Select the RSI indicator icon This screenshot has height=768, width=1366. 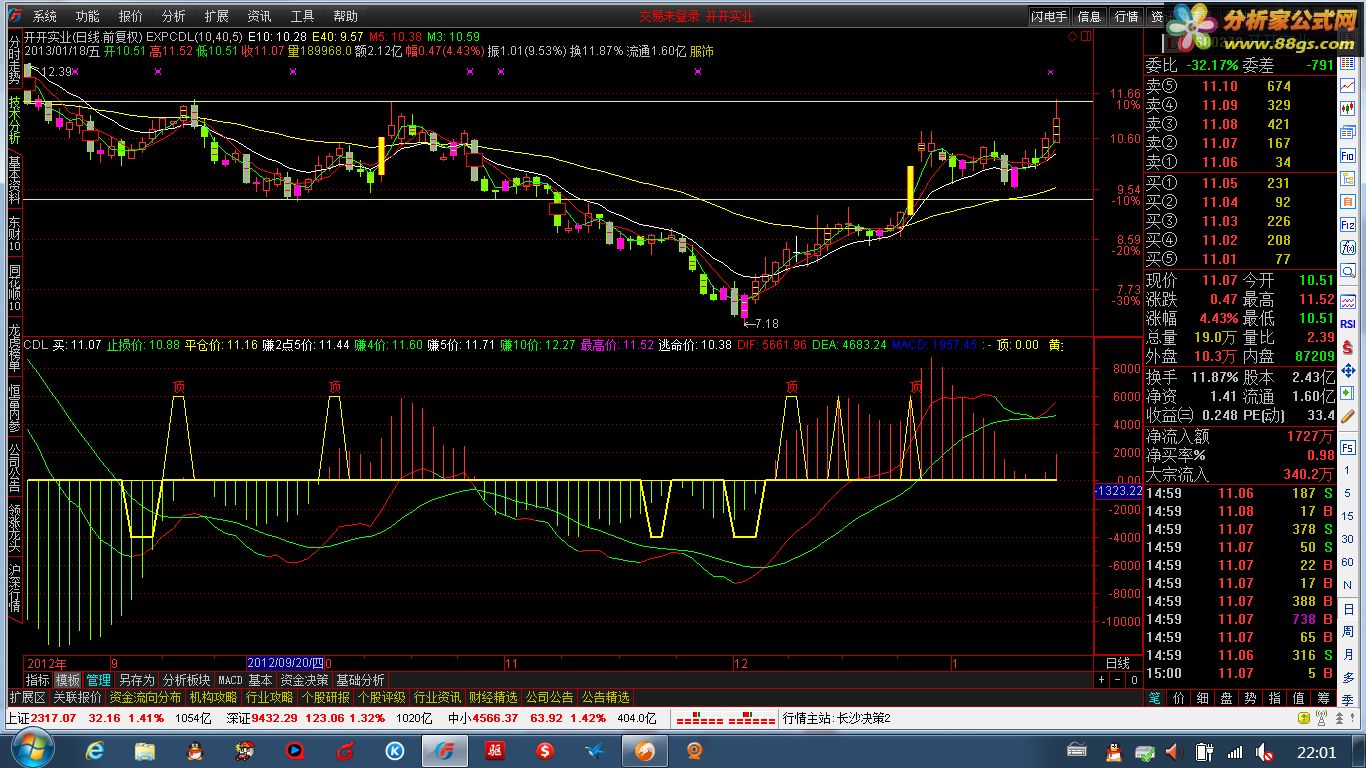[1348, 324]
